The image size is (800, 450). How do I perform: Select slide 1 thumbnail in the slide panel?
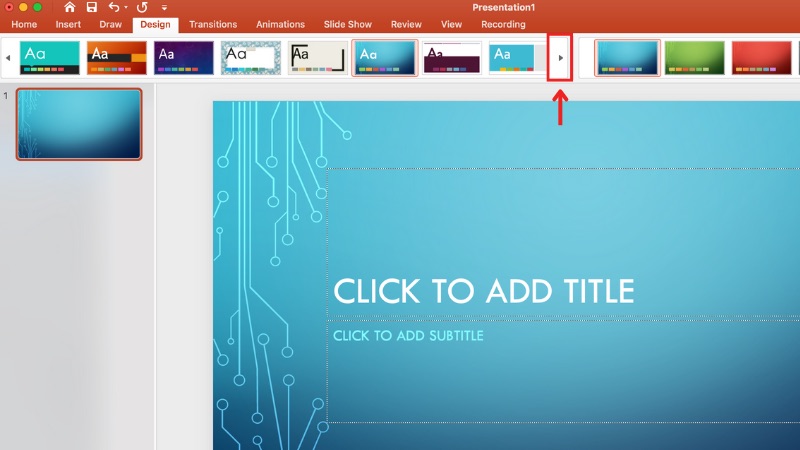(79, 124)
